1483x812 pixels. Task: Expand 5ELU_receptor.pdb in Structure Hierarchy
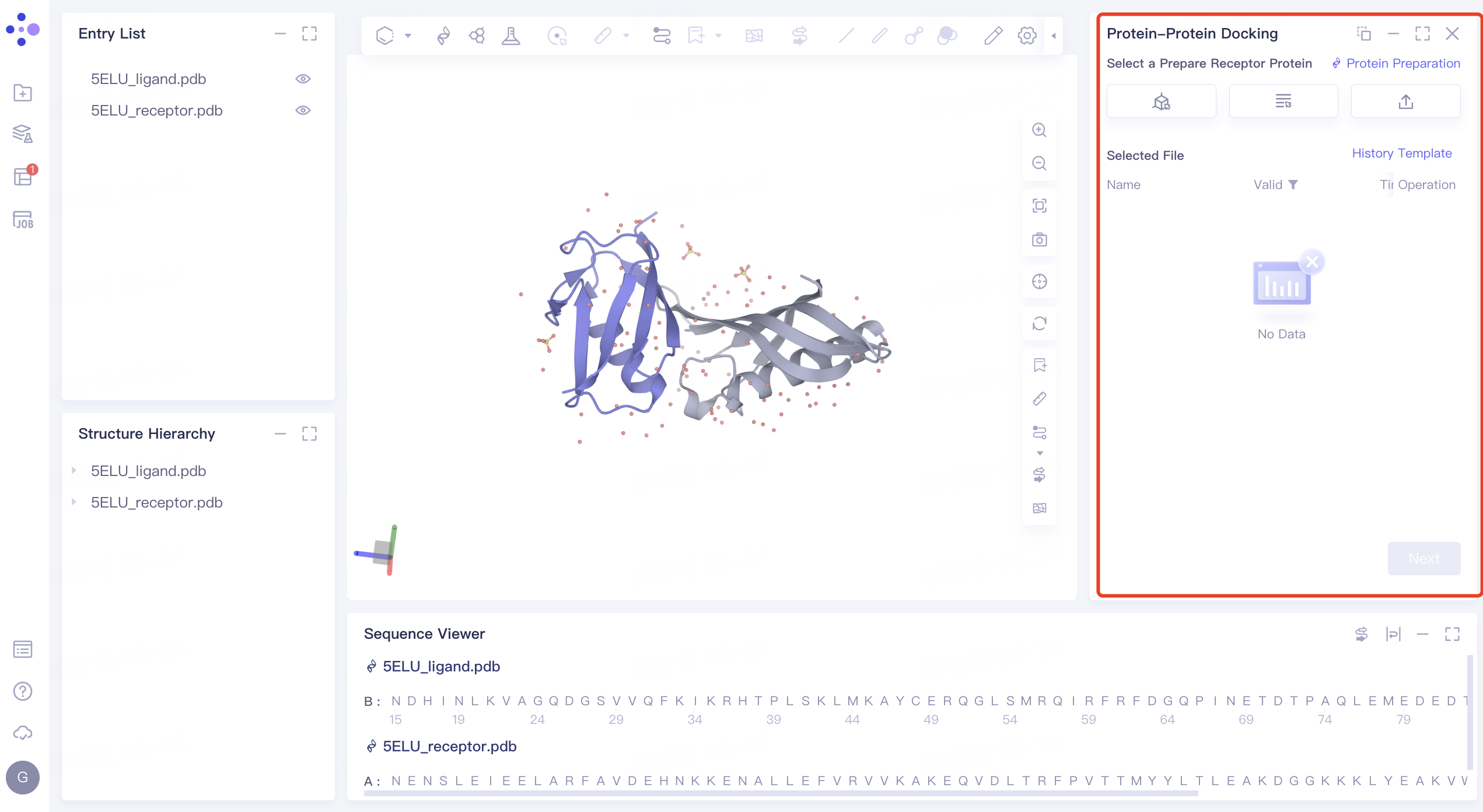pos(74,502)
